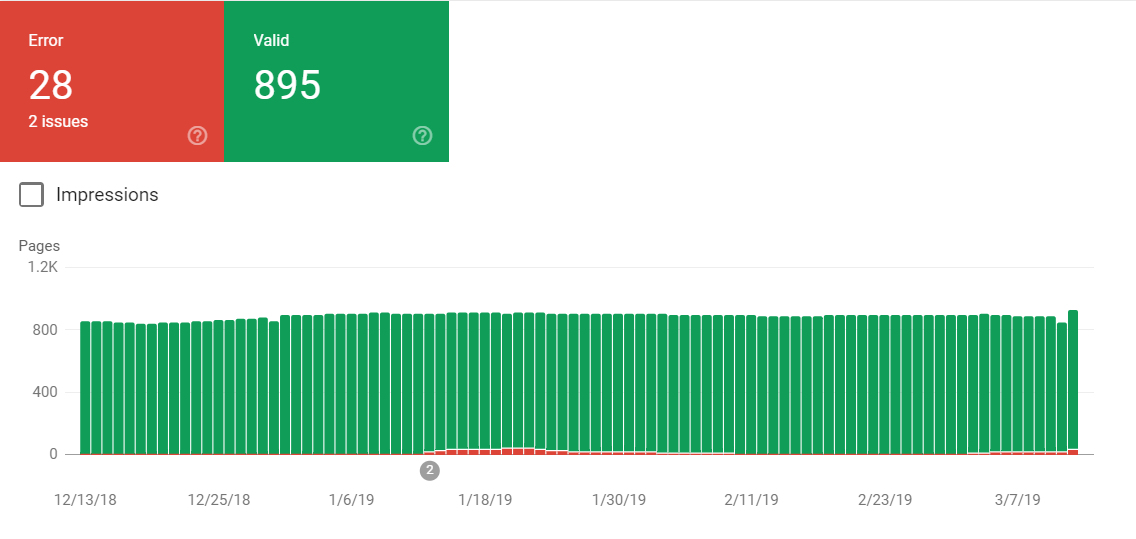This screenshot has height=539, width=1136.
Task: Click the 895 valid count number
Action: coord(287,86)
